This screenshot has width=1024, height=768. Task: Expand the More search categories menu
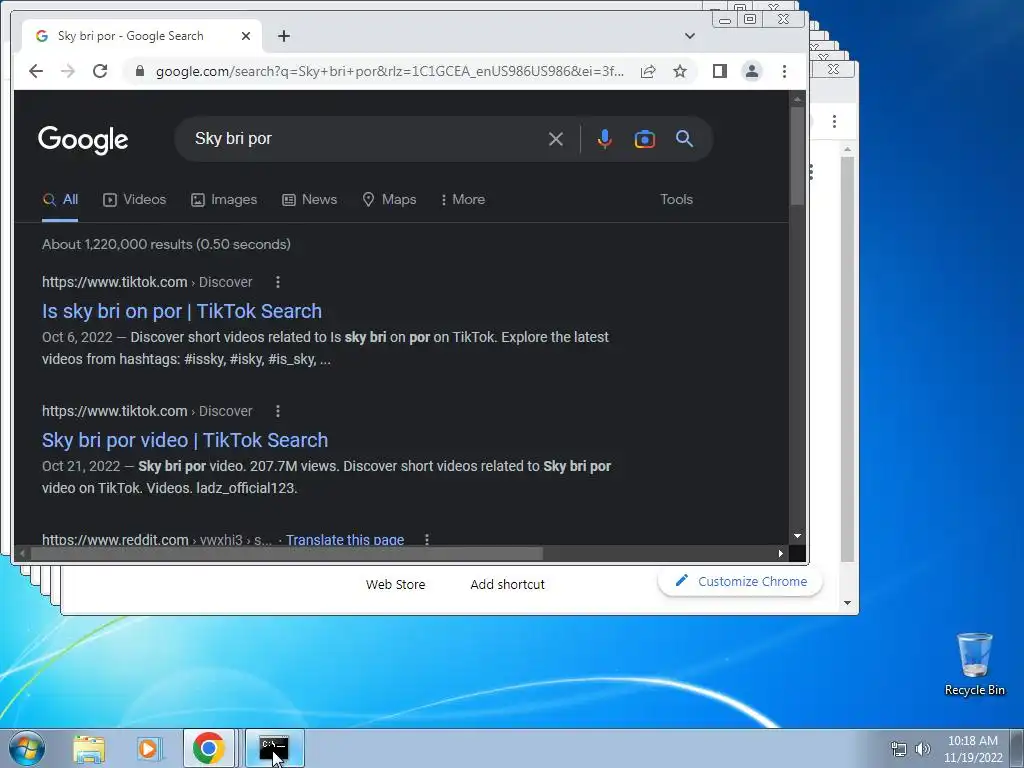click(x=462, y=199)
